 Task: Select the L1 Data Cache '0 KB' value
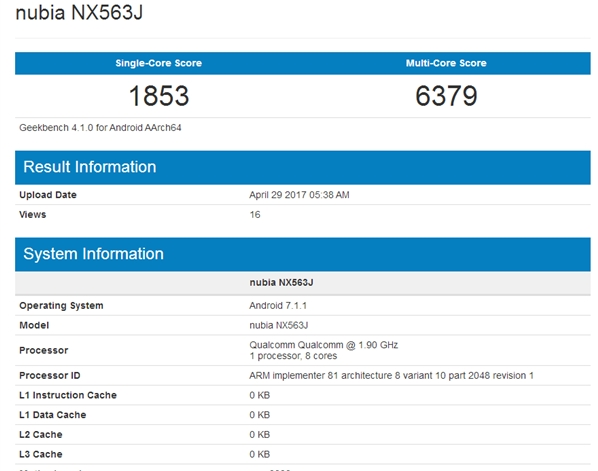point(260,415)
